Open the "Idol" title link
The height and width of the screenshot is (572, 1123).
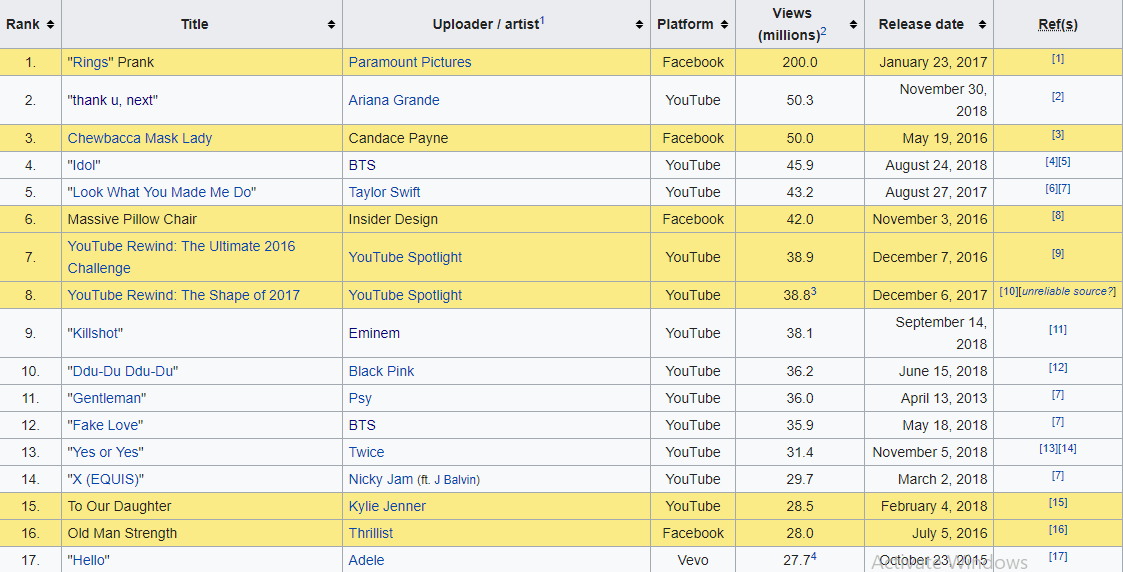(84, 165)
